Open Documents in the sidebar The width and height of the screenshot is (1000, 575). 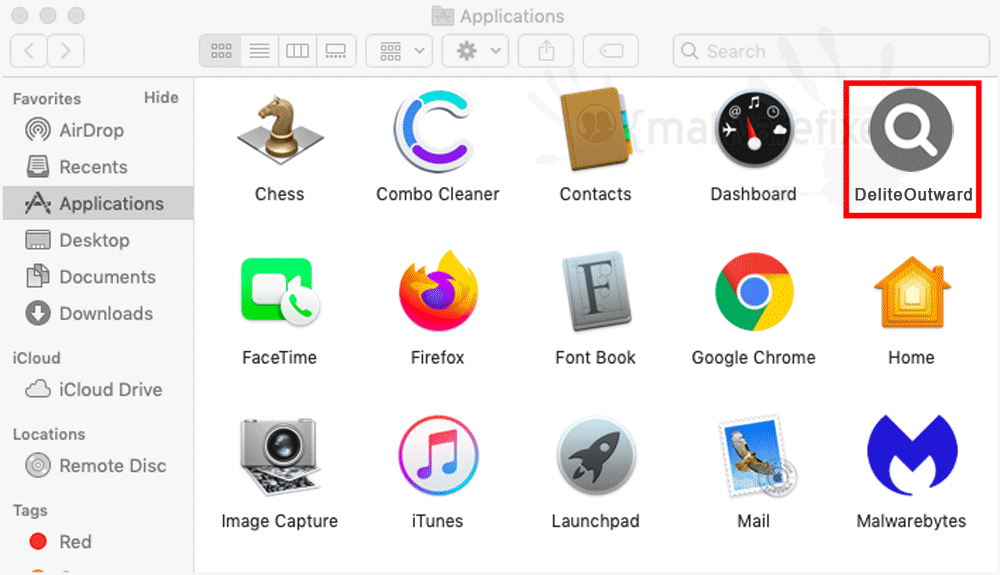click(x=98, y=277)
